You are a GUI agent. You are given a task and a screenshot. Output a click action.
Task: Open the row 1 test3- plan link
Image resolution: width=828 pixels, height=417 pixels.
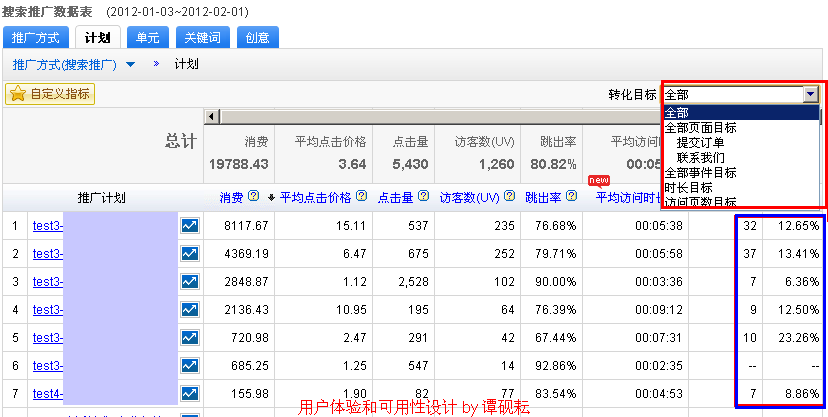[48, 226]
